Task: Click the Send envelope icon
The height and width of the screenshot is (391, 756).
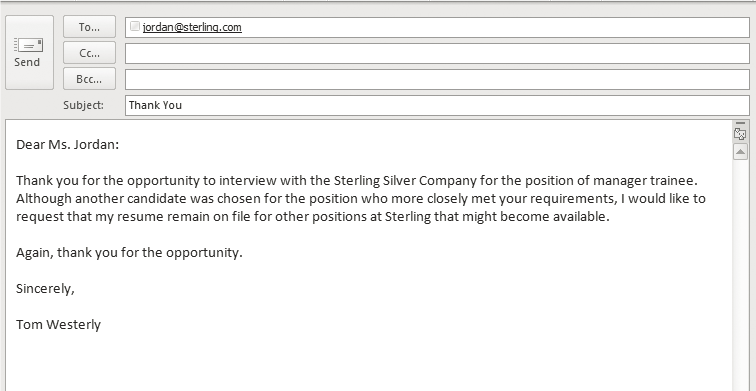Action: (x=28, y=45)
